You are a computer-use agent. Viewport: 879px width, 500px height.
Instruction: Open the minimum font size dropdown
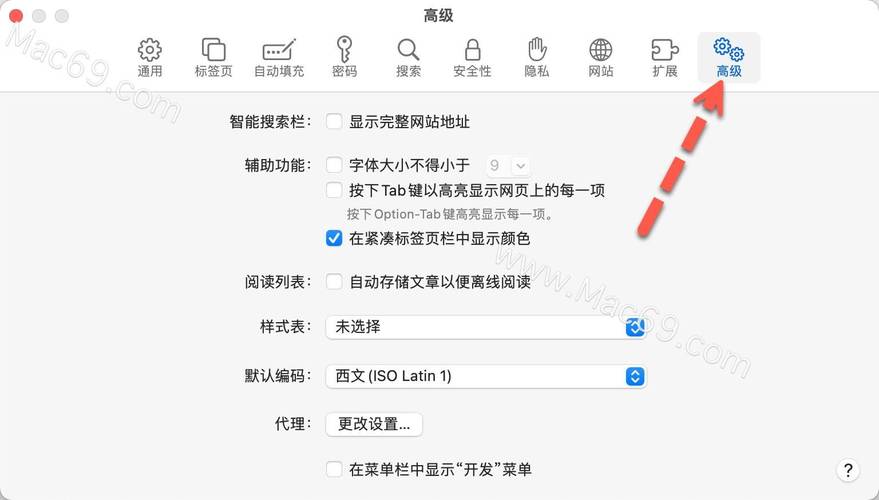point(508,165)
